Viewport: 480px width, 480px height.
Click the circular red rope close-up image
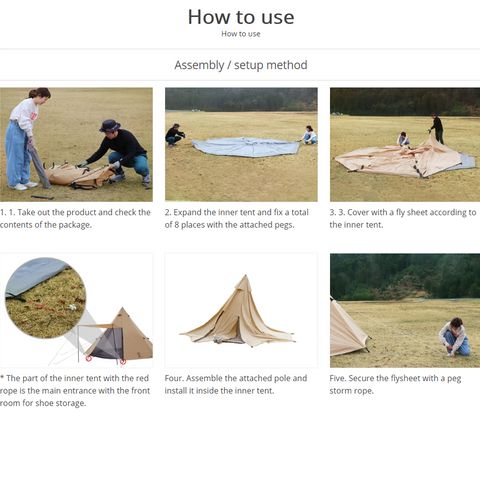click(x=46, y=298)
